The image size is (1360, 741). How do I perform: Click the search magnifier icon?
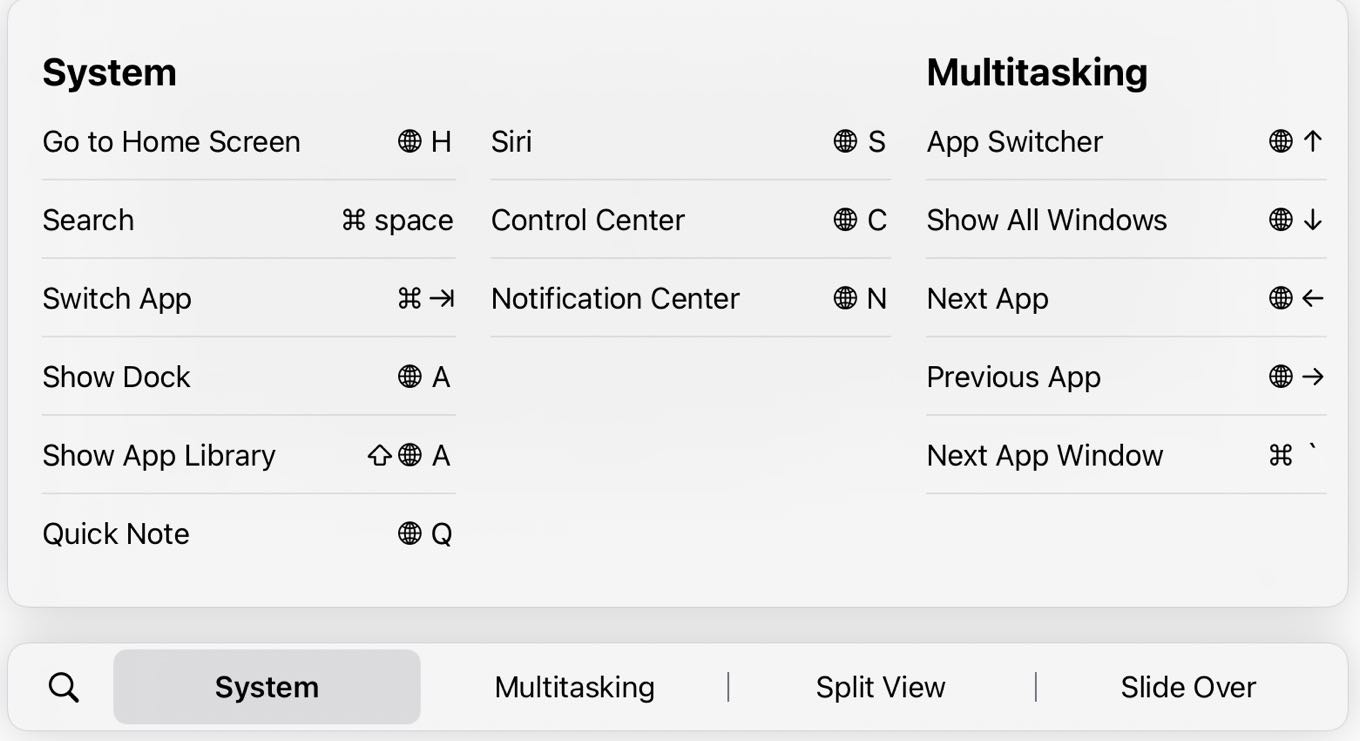(64, 687)
